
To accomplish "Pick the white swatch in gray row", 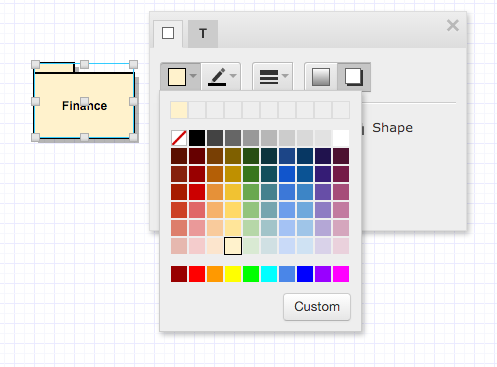I will pyautogui.click(x=341, y=138).
